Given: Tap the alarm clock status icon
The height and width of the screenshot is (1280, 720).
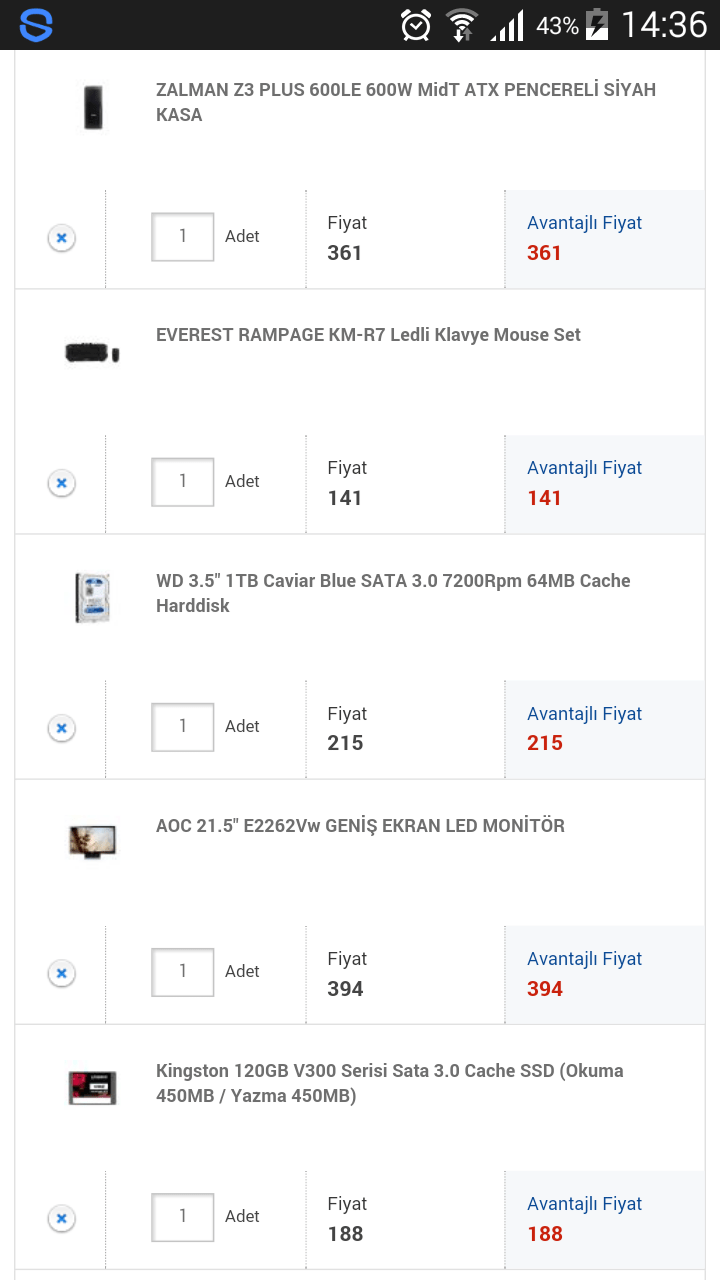Looking at the screenshot, I should [416, 25].
